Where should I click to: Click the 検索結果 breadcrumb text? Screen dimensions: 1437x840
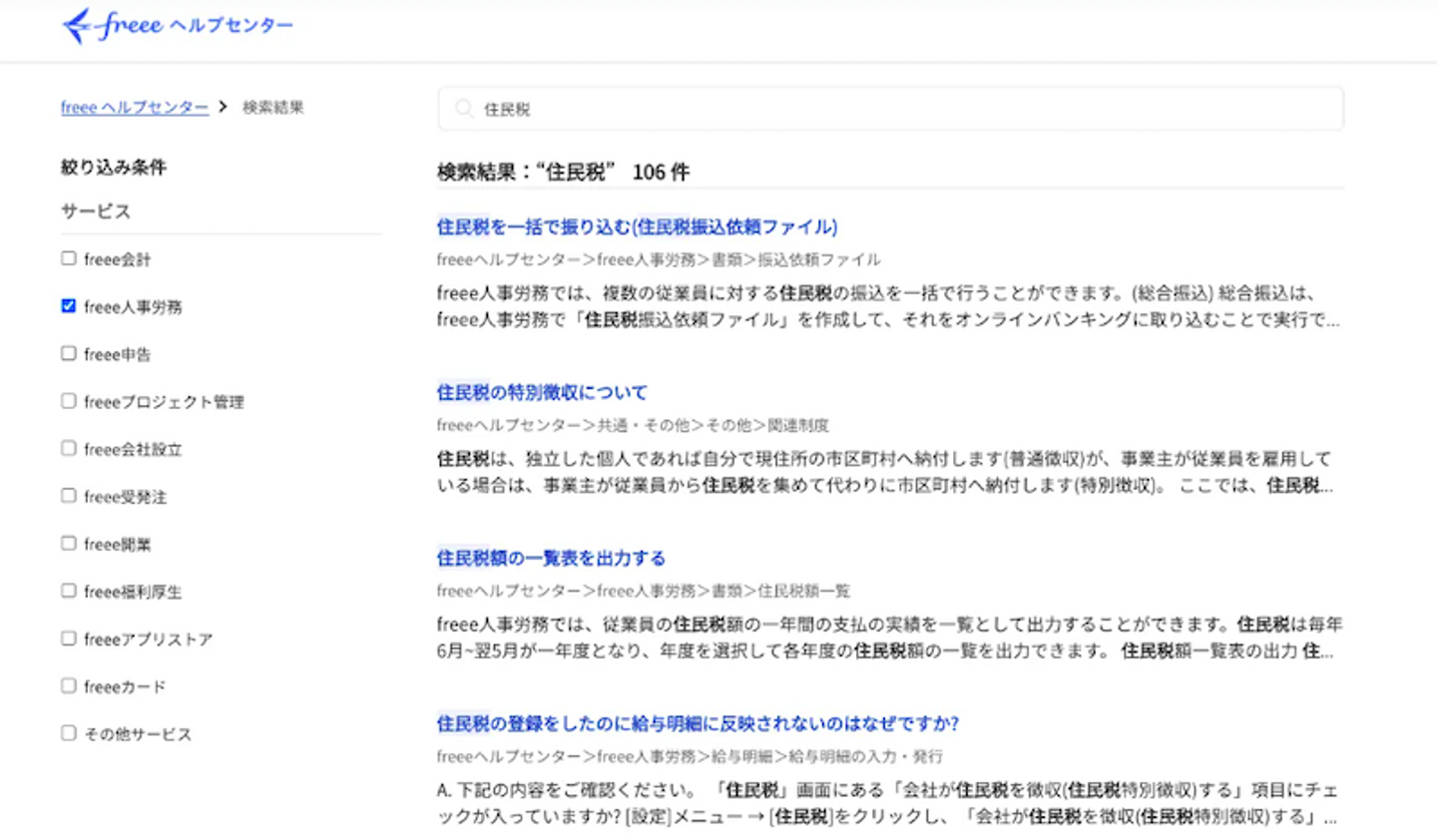click(273, 107)
